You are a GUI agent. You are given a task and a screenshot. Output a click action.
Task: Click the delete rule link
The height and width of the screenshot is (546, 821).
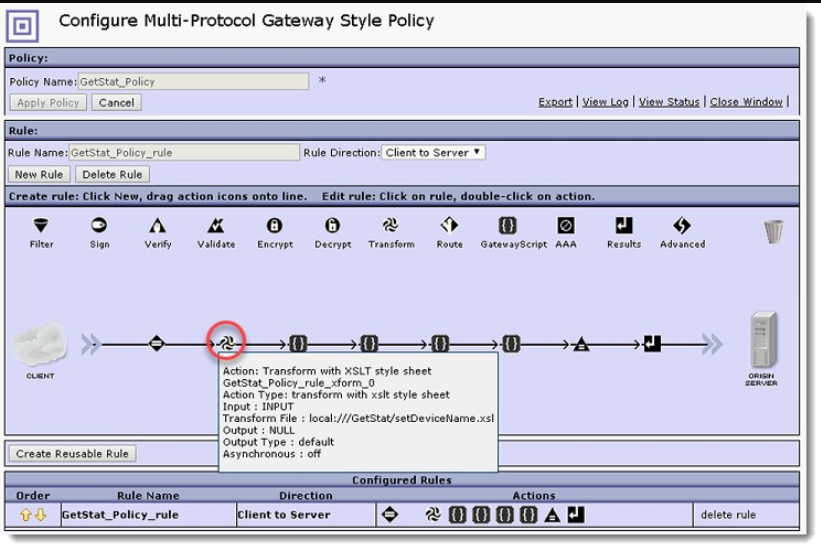pos(728,515)
